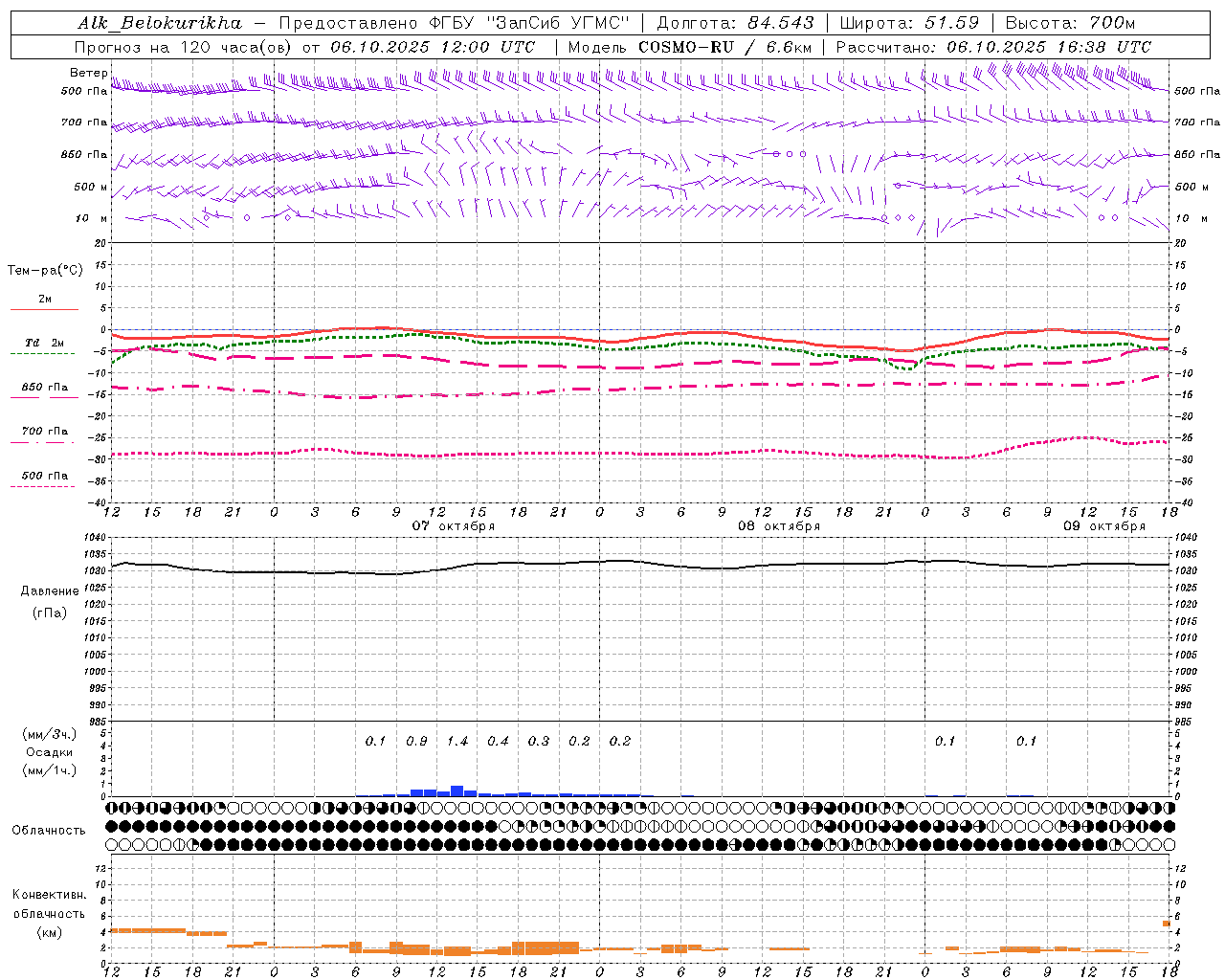Click the Ветер panel label

pos(88,73)
